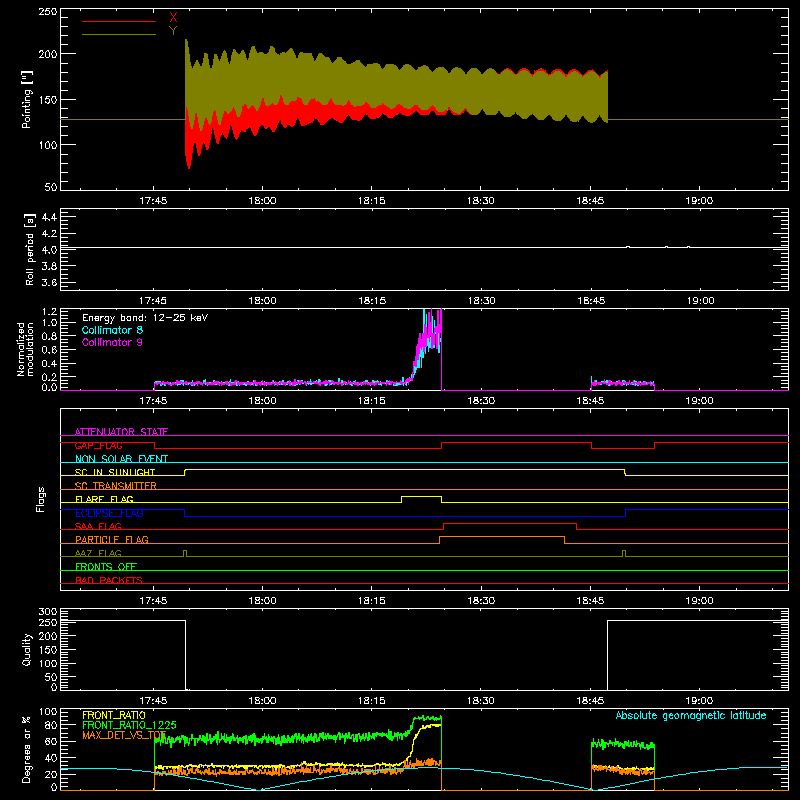Click the 4.0 tick on the Roll period axis

[49, 250]
